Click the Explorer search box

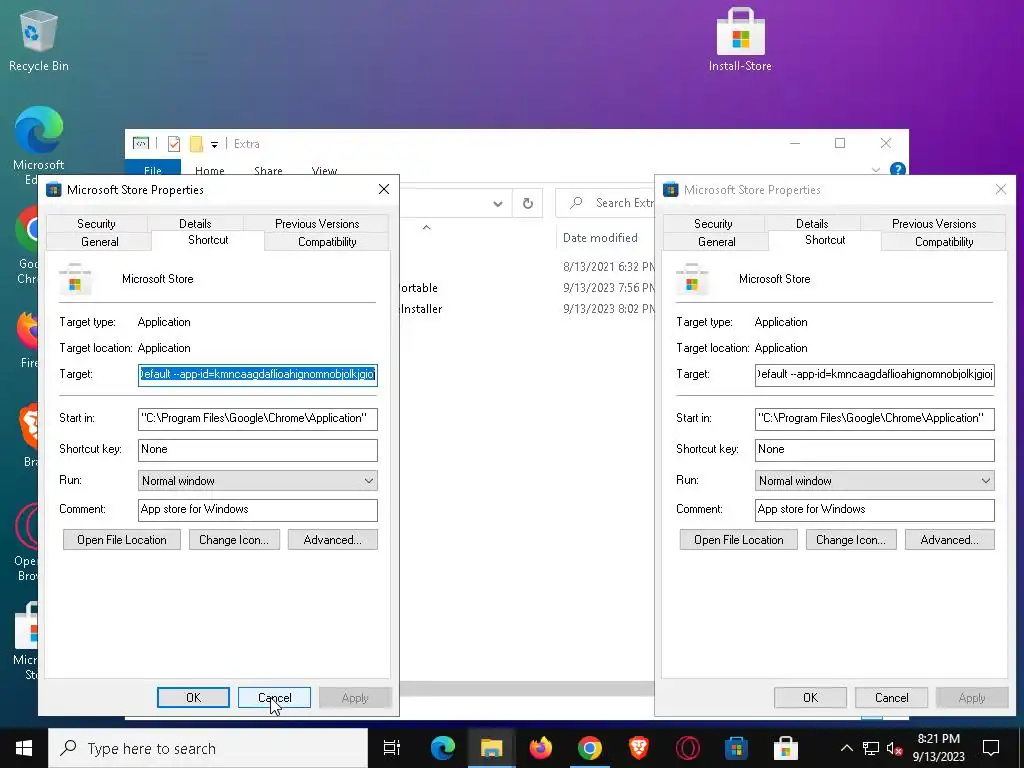(607, 203)
